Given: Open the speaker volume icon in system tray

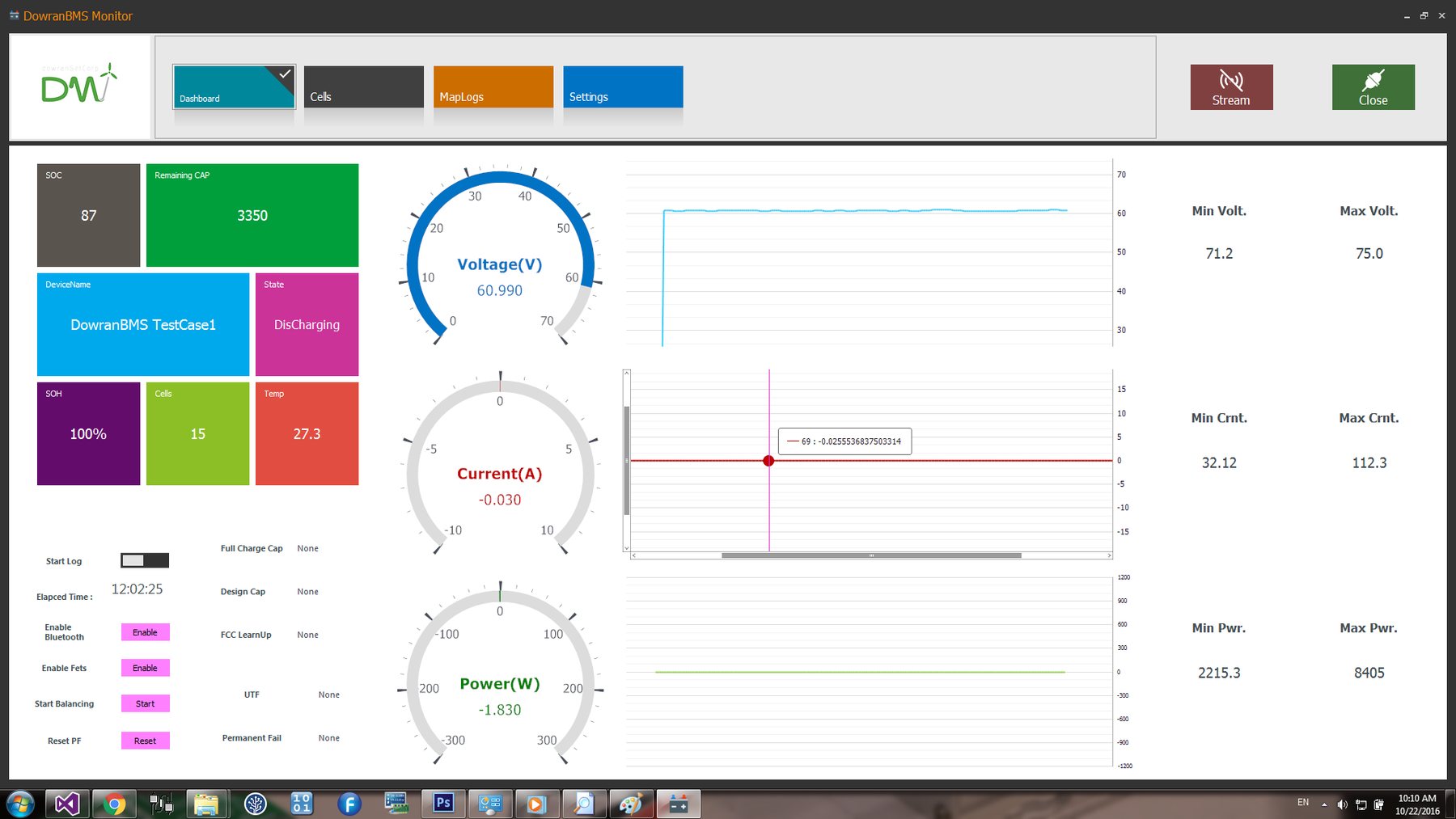Looking at the screenshot, I should 1344,804.
